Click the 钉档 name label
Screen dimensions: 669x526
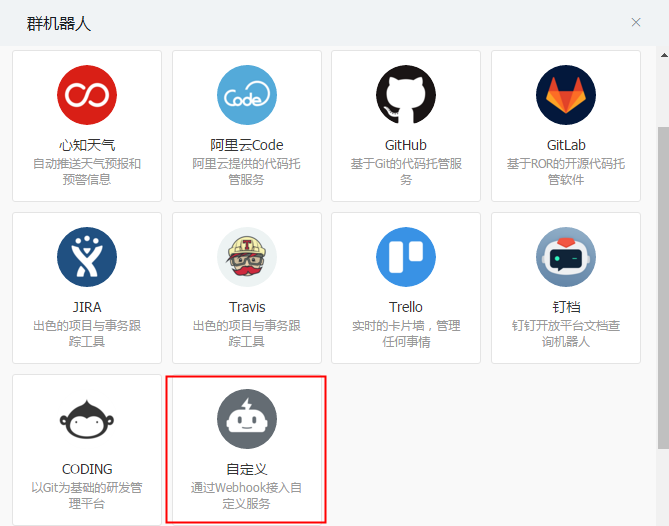(x=566, y=307)
